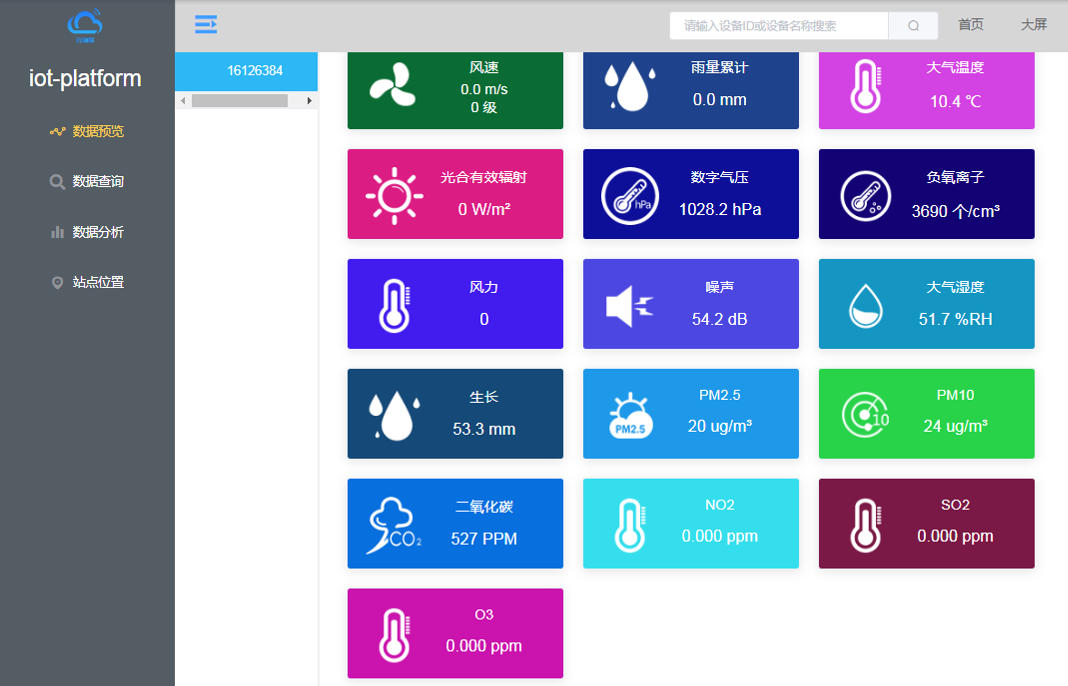Click the noise speaker icon
Viewport: 1068px width, 686px height.
click(x=629, y=305)
